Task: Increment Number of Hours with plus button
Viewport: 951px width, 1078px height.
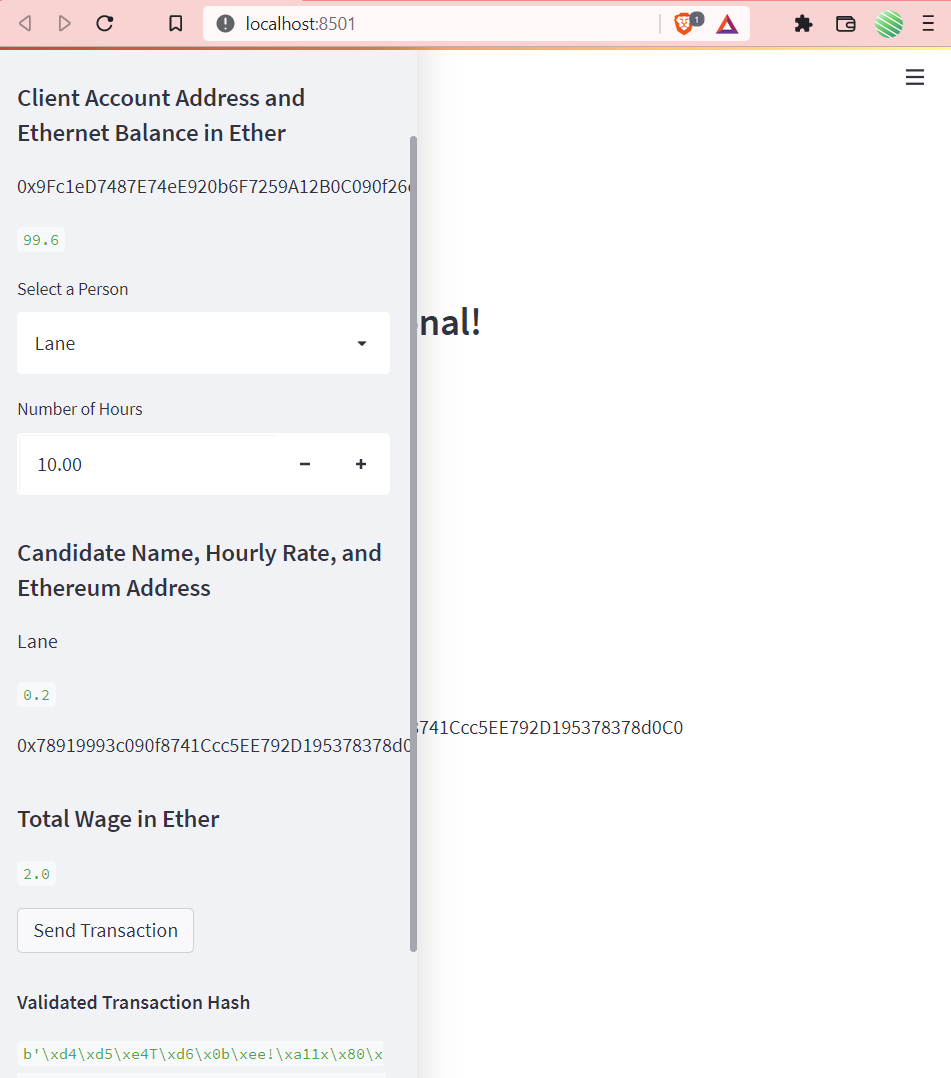Action: (361, 464)
